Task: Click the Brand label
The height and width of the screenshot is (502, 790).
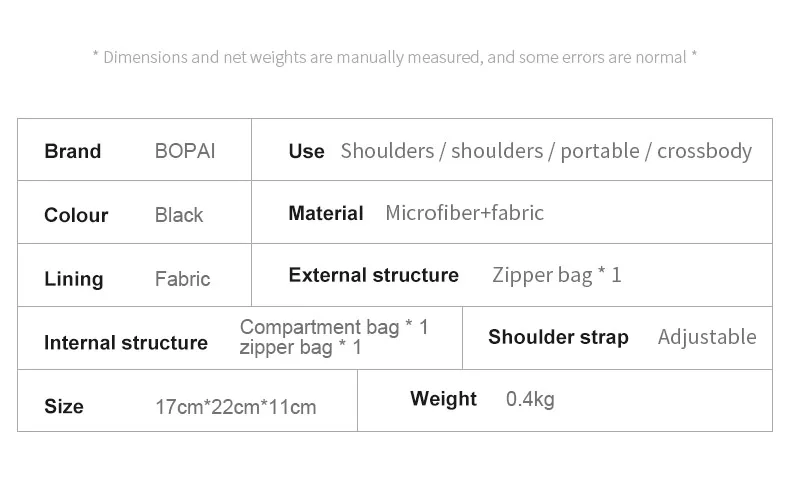Action: (x=73, y=151)
